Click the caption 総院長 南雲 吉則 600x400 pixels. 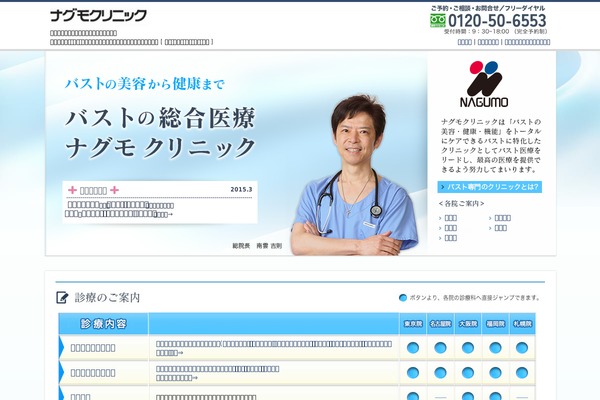257,246
